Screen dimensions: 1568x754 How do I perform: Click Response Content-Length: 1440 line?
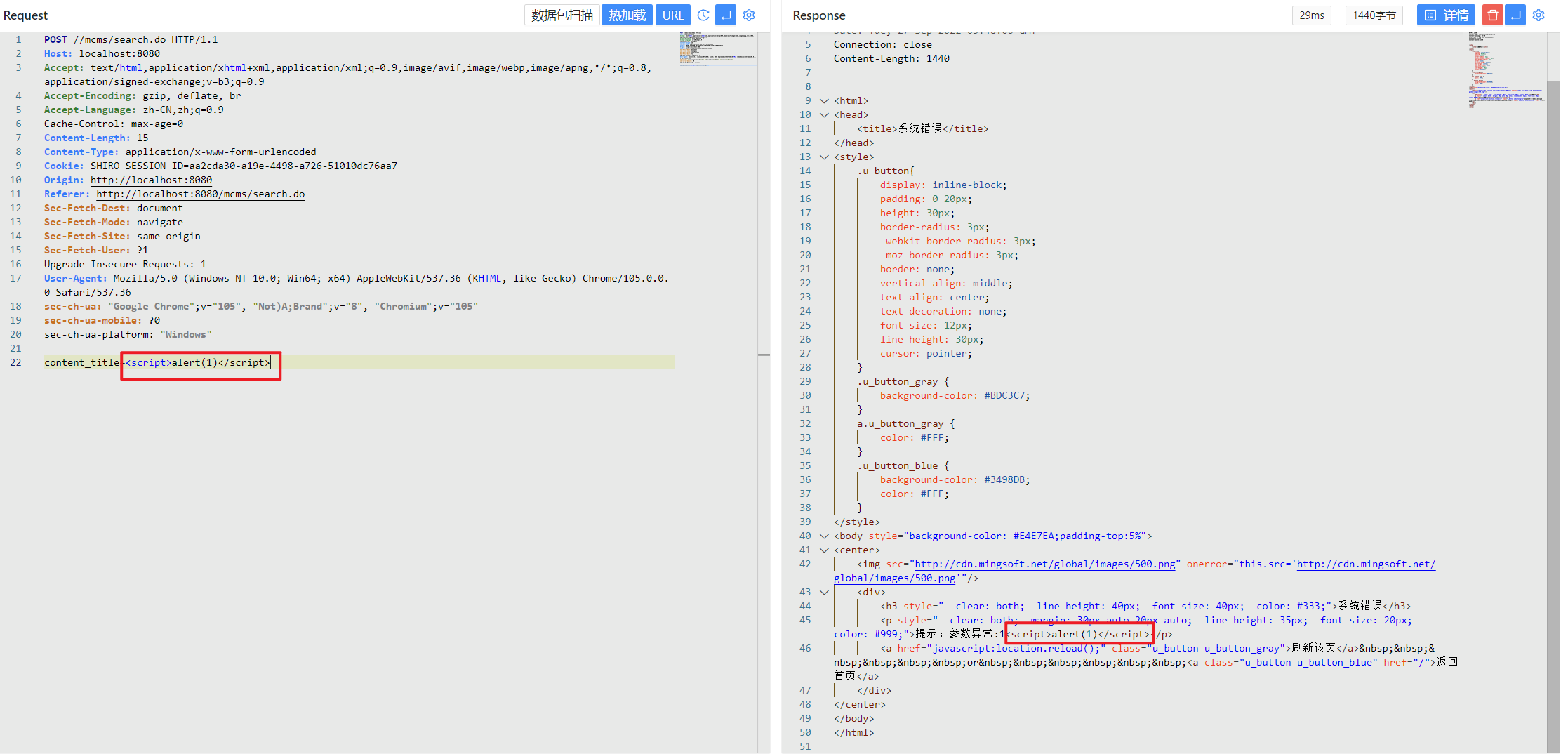(891, 58)
